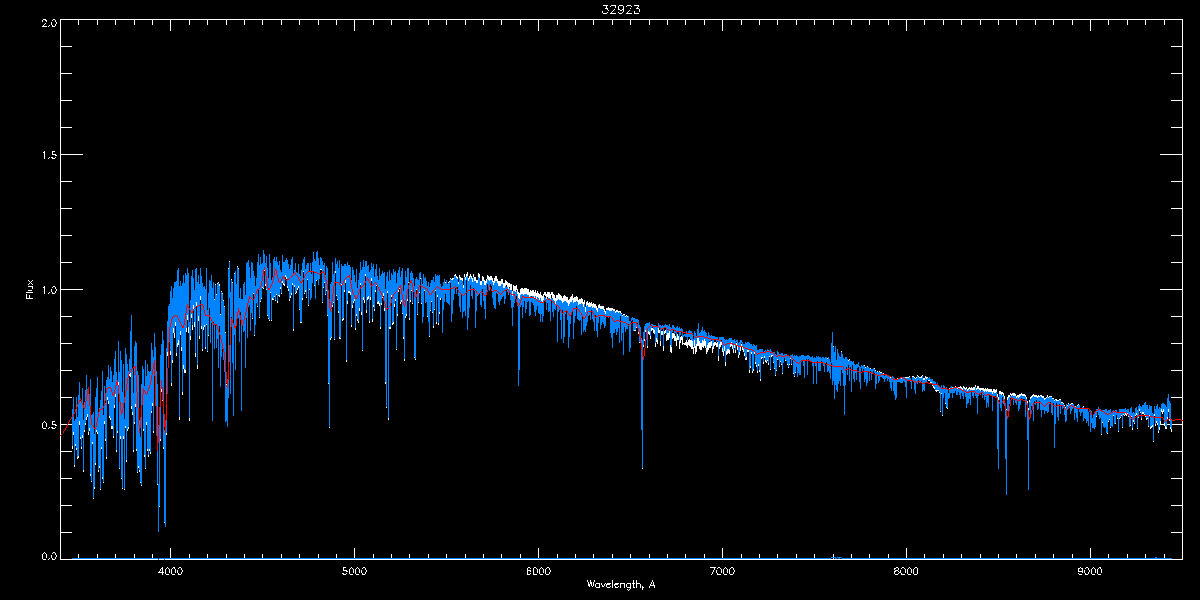1200x600 pixels.
Task: Click the x-axis tick label 9000
Action: point(1090,571)
